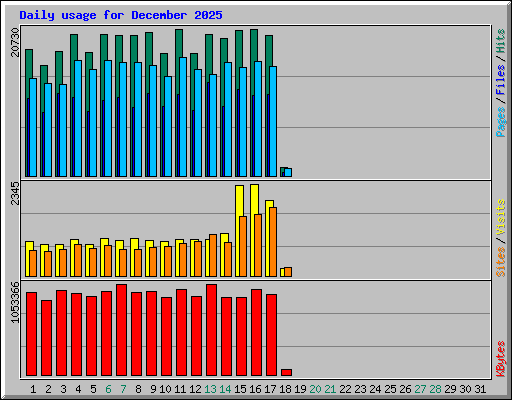Click day 31 on the x-axis
The image size is (512, 400).
[x=480, y=389]
